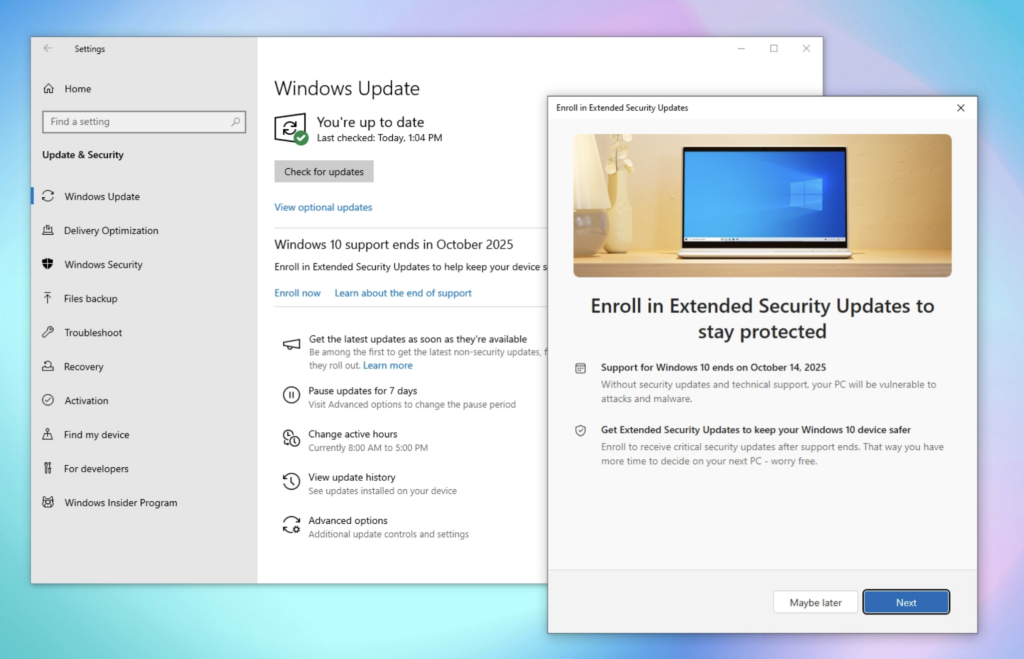Viewport: 1024px width, 659px height.
Task: Open the View update history option
Action: [352, 477]
